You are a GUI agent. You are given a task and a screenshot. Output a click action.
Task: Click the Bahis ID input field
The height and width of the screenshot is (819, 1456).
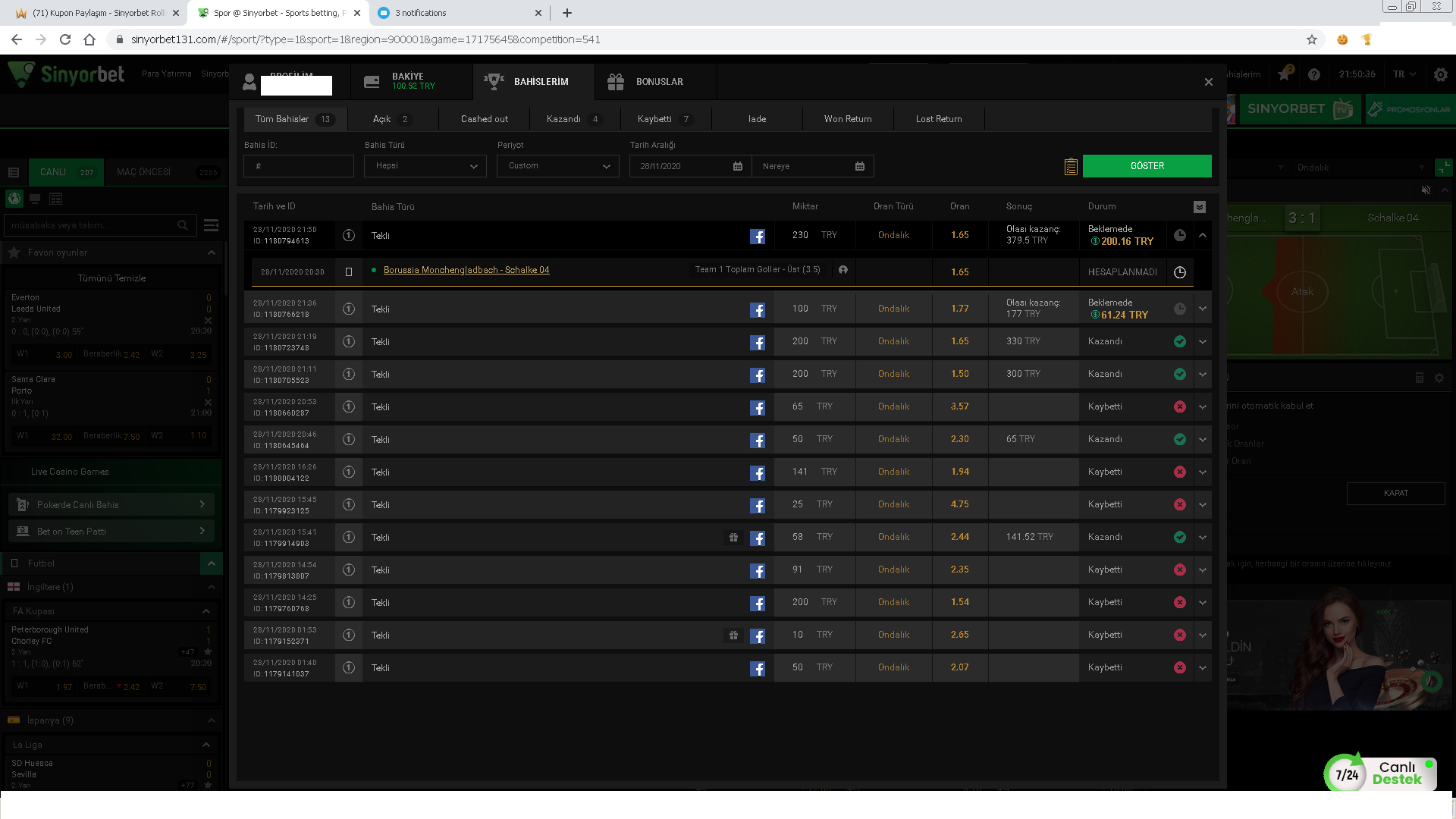299,166
